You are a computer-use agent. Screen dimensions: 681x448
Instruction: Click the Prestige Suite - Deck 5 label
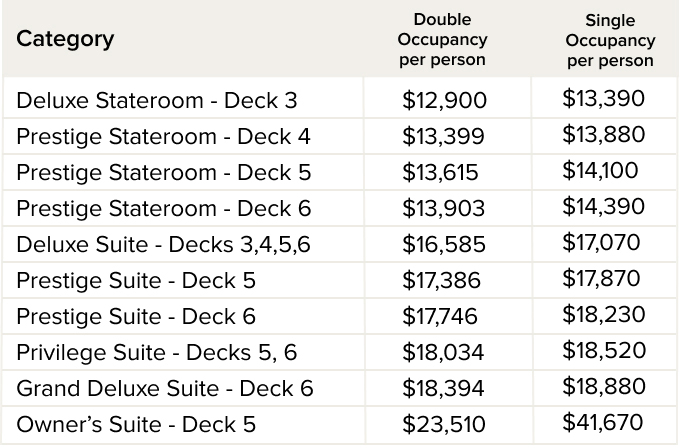point(136,280)
